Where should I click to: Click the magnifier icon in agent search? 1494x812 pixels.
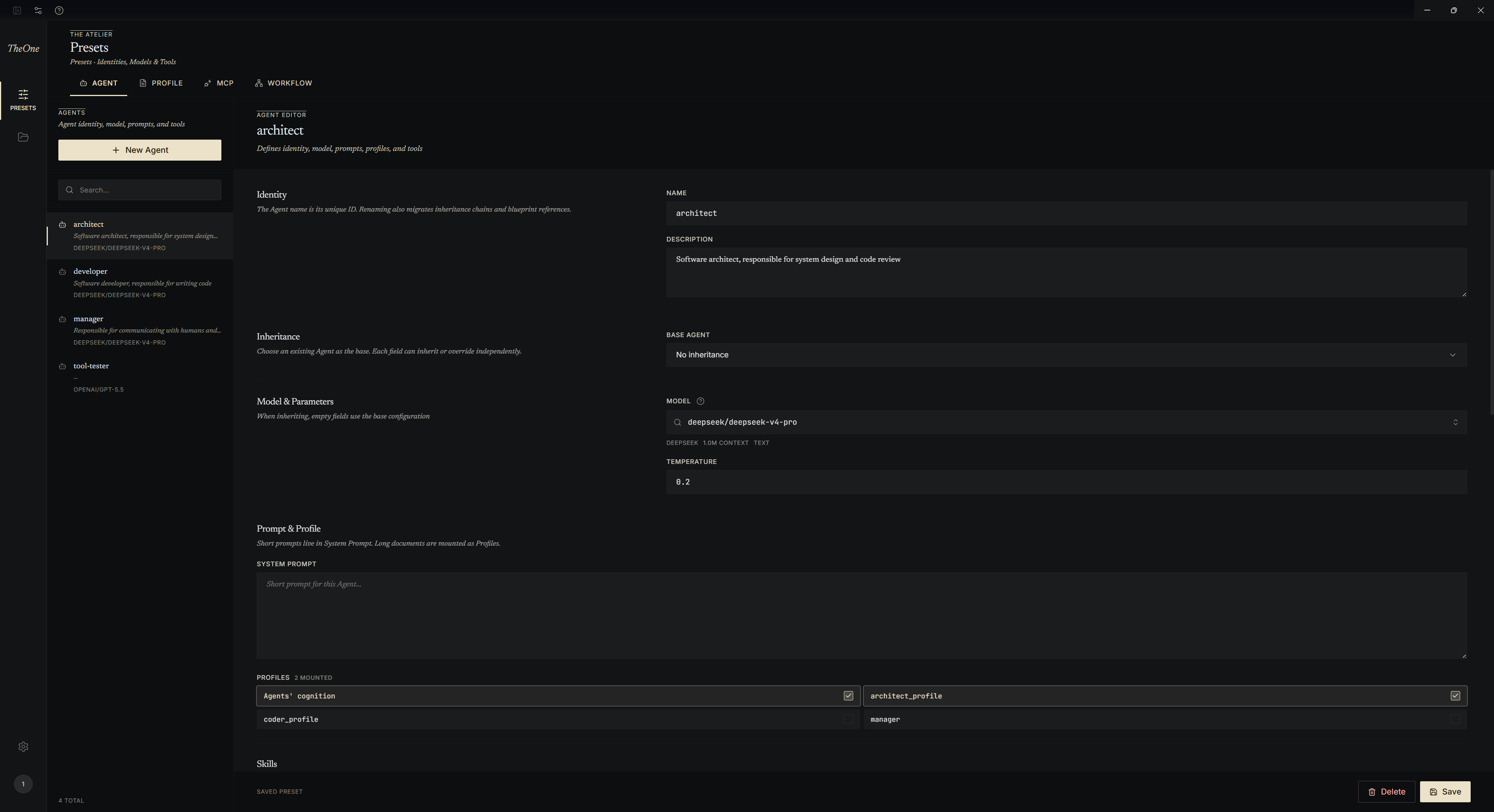(x=70, y=190)
